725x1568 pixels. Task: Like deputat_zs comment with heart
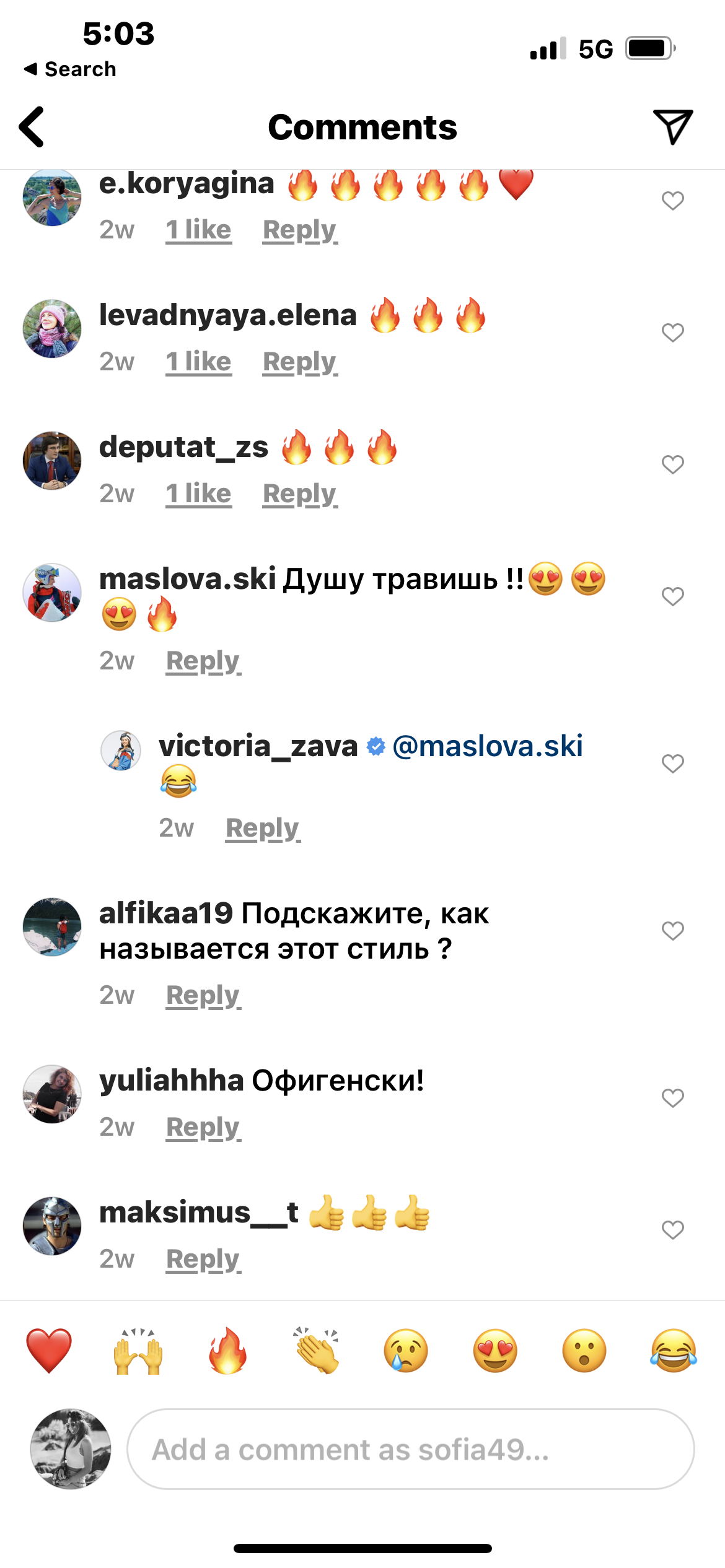point(672,464)
